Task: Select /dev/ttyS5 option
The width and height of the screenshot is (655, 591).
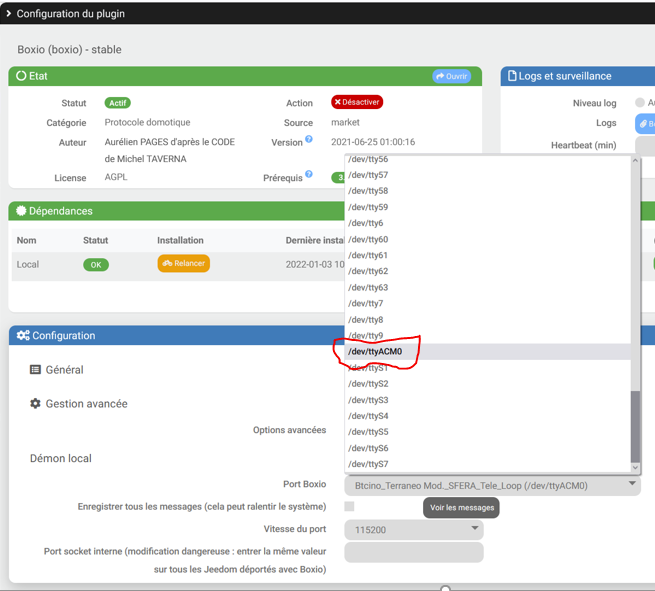Action: tap(487, 432)
